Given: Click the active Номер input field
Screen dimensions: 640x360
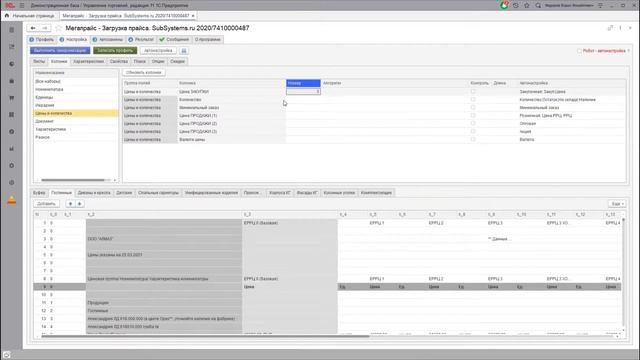Looking at the screenshot, I should coord(303,92).
